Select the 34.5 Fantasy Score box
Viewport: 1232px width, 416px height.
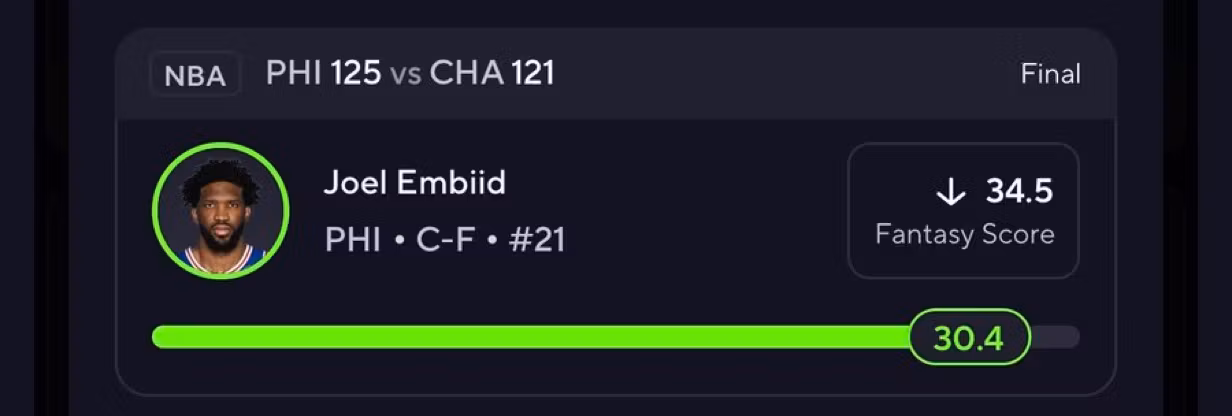click(963, 211)
